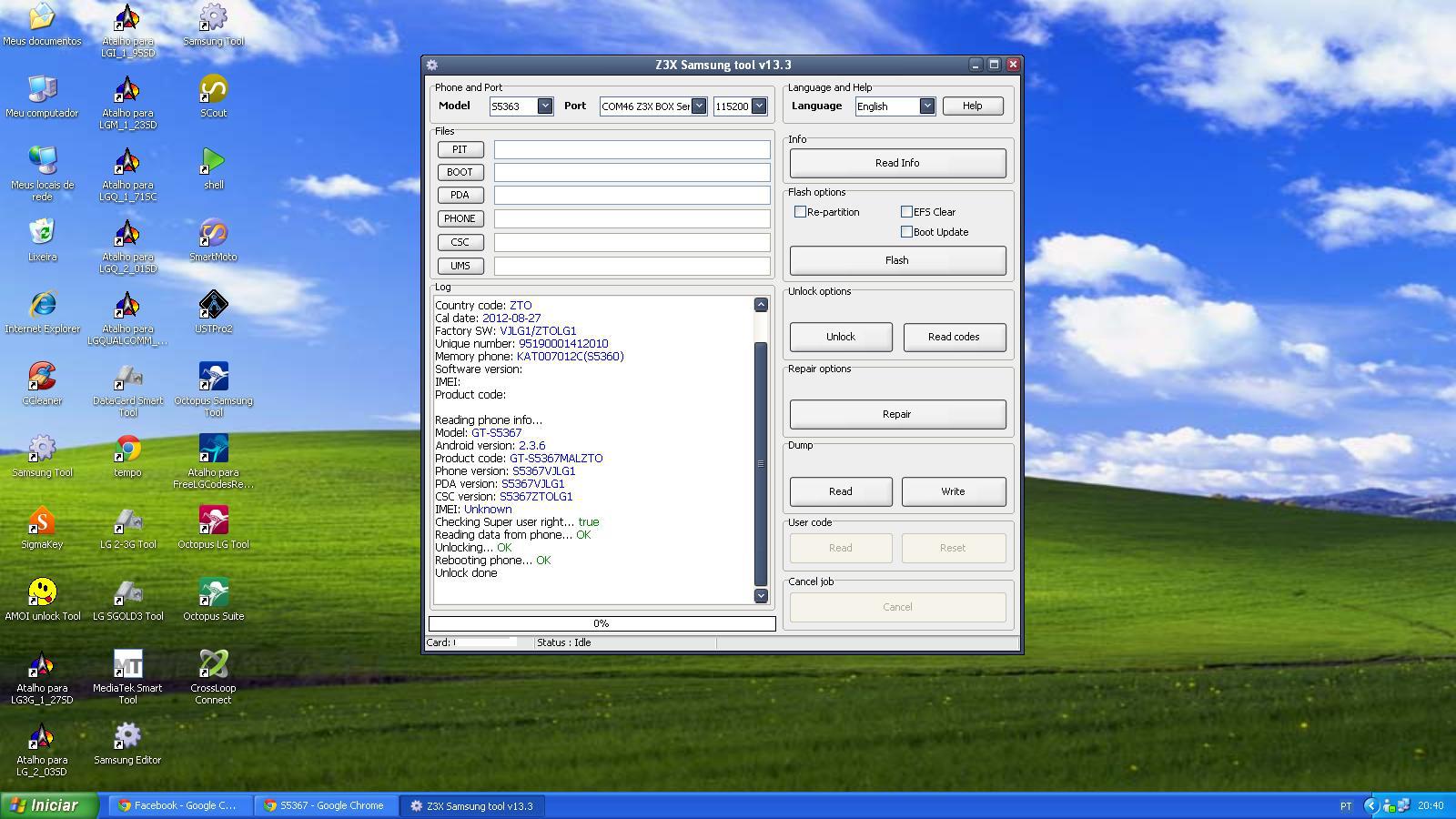Click the system clock showing 20:40

point(1431,805)
